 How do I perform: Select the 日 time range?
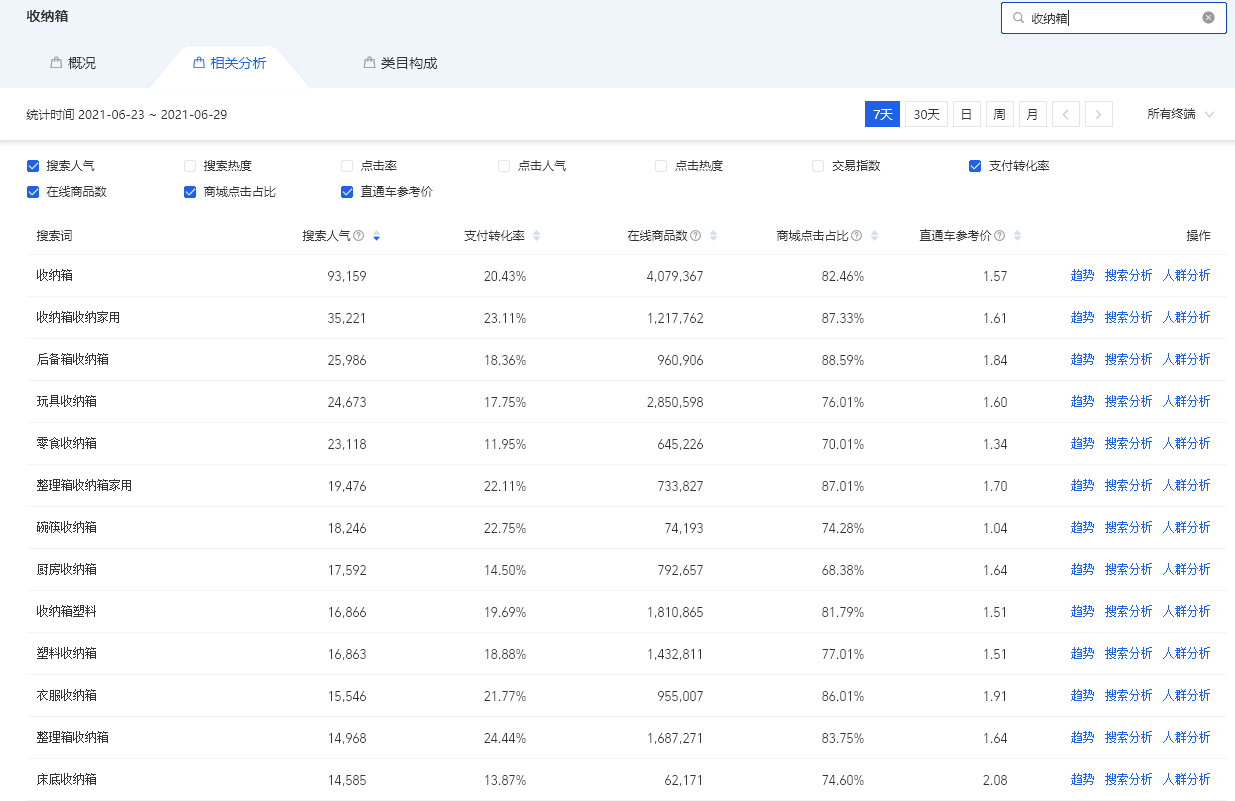coord(966,114)
